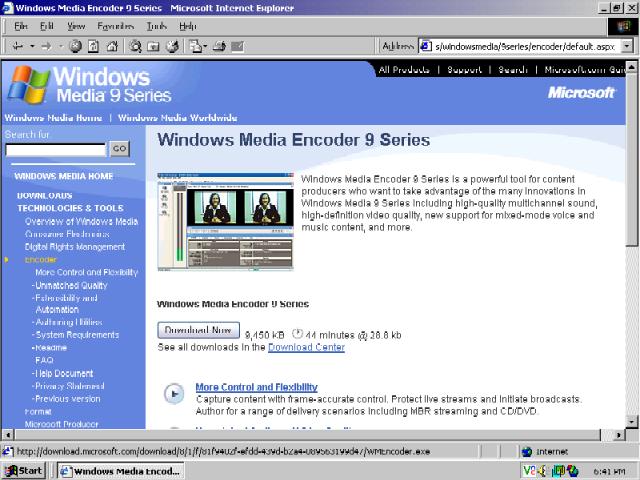Screen dimensions: 640x480
Task: Open the Readme sidebar link
Action: click(51, 348)
